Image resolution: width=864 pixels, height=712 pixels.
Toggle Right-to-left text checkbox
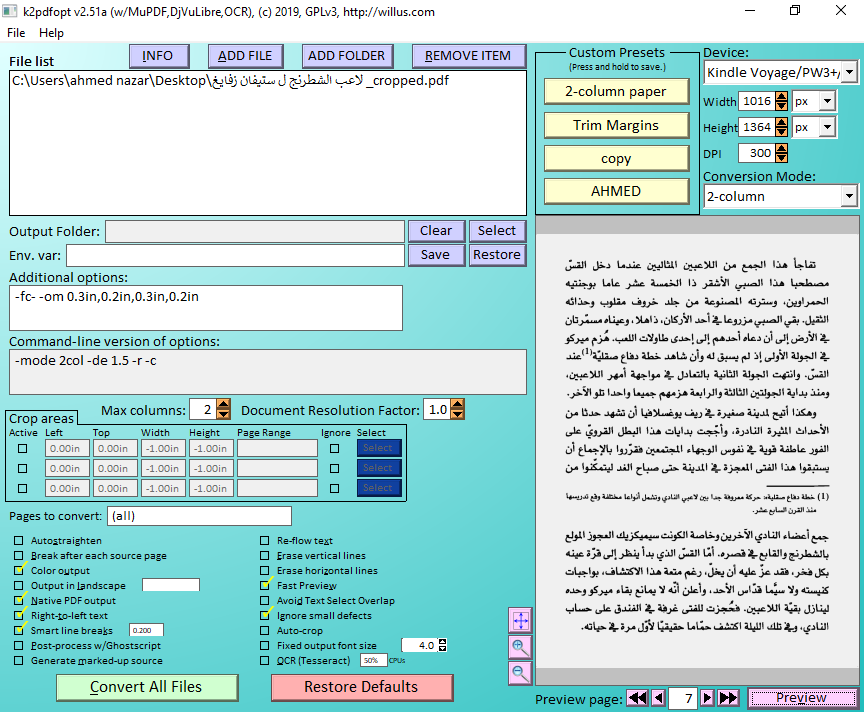[x=19, y=615]
